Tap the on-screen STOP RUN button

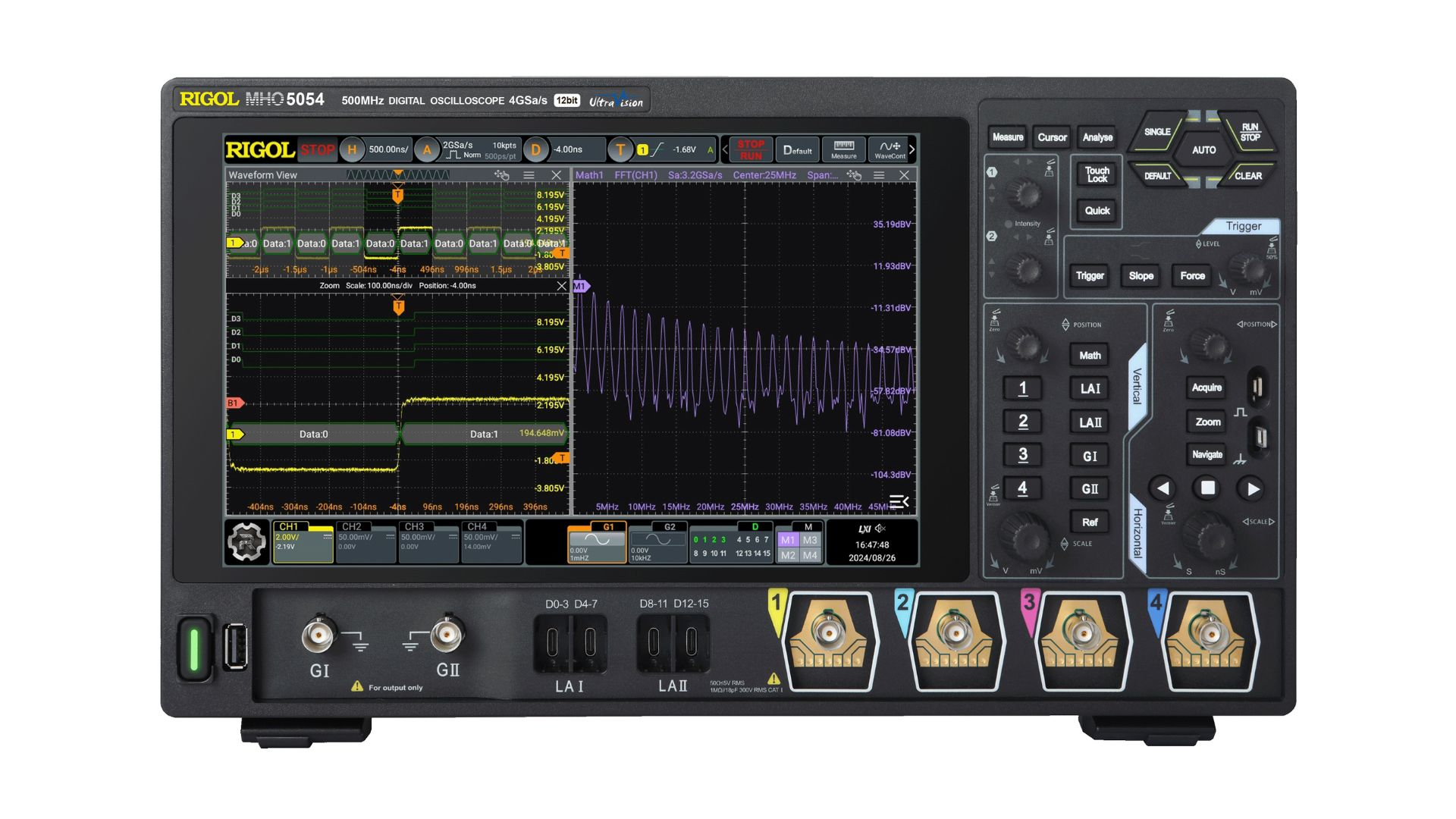point(751,149)
